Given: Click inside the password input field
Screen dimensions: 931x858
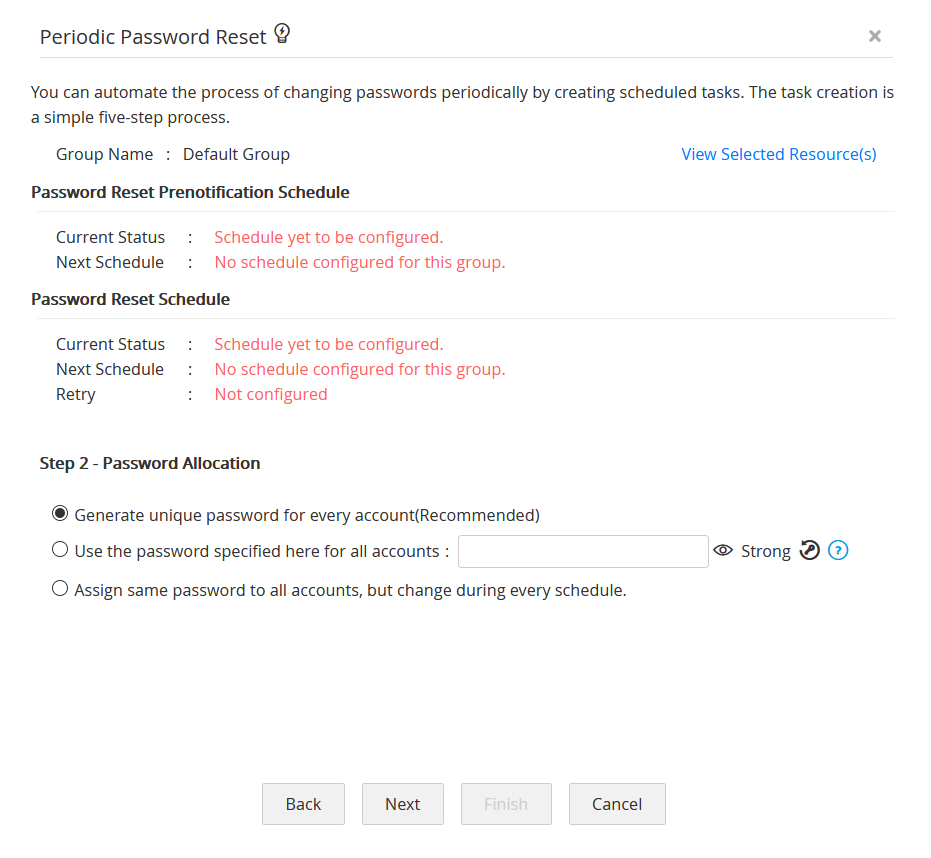Looking at the screenshot, I should pos(583,550).
